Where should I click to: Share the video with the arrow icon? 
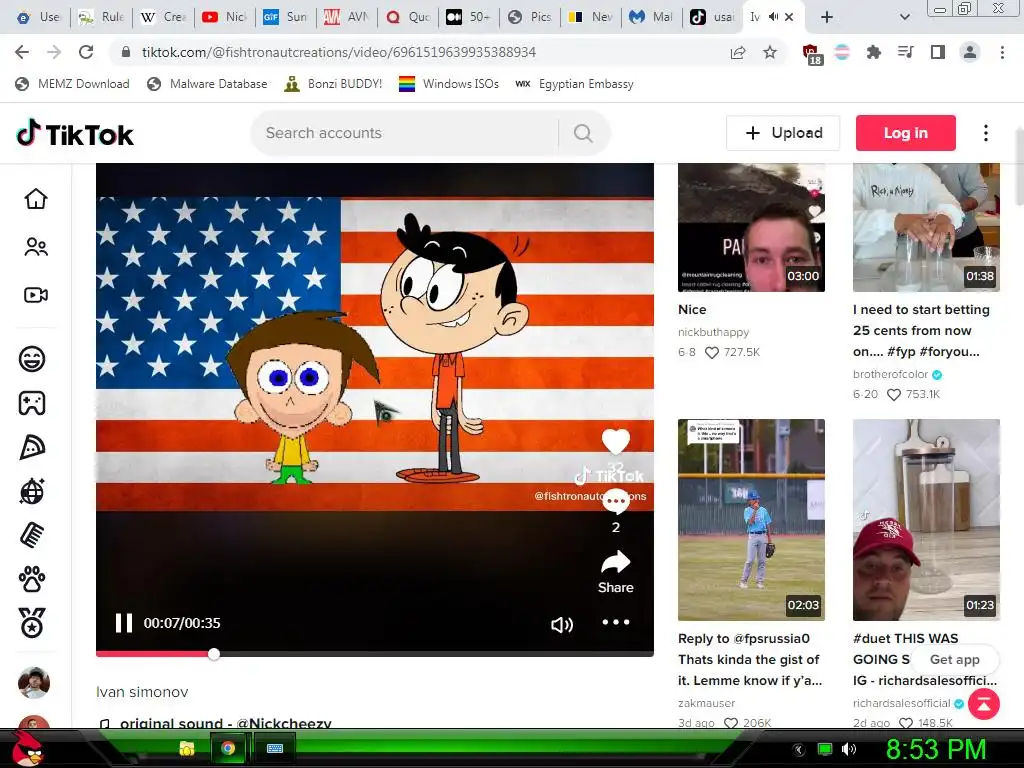coord(616,562)
